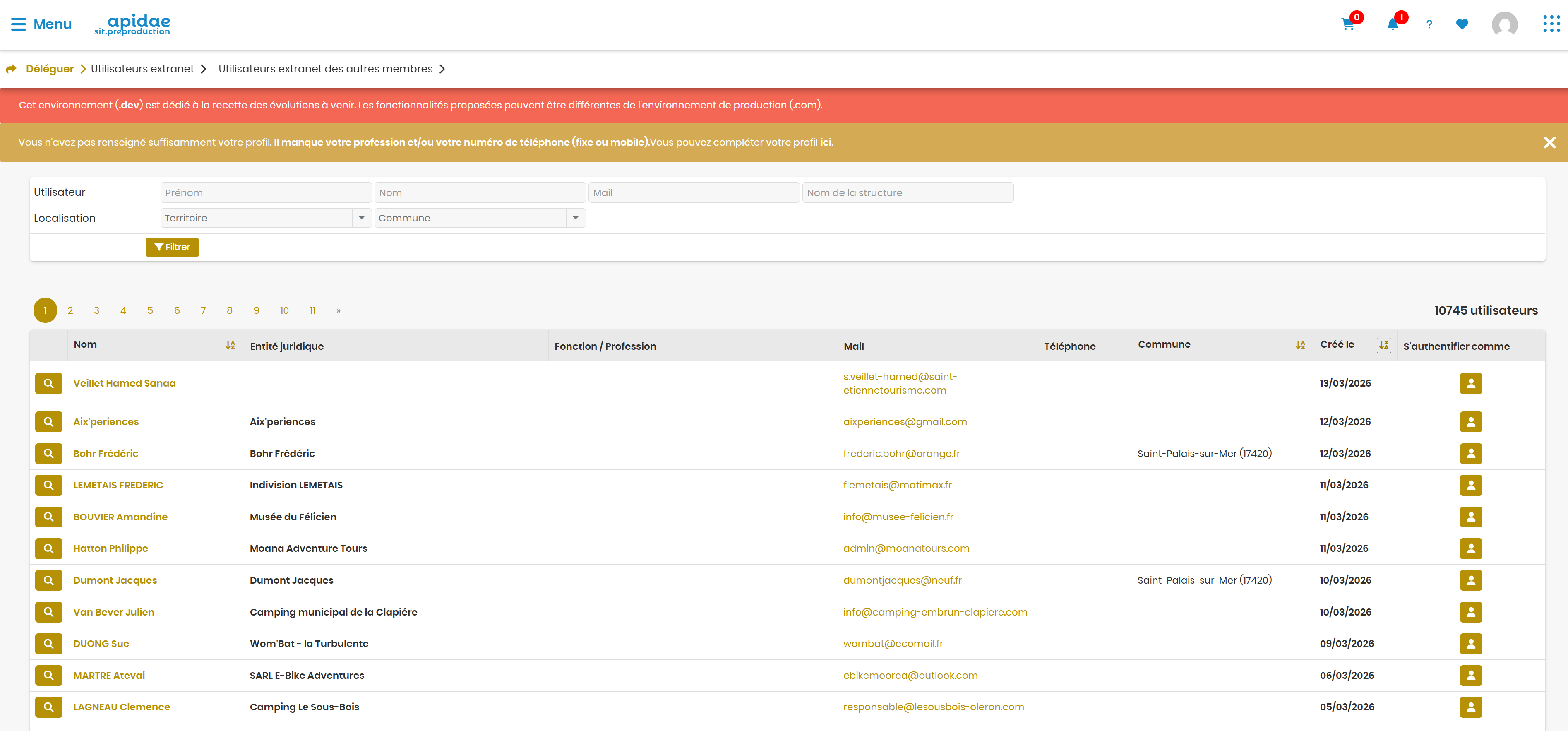Screen dimensions: 1568x731
Task: Open the notifications bell
Action: [1392, 24]
